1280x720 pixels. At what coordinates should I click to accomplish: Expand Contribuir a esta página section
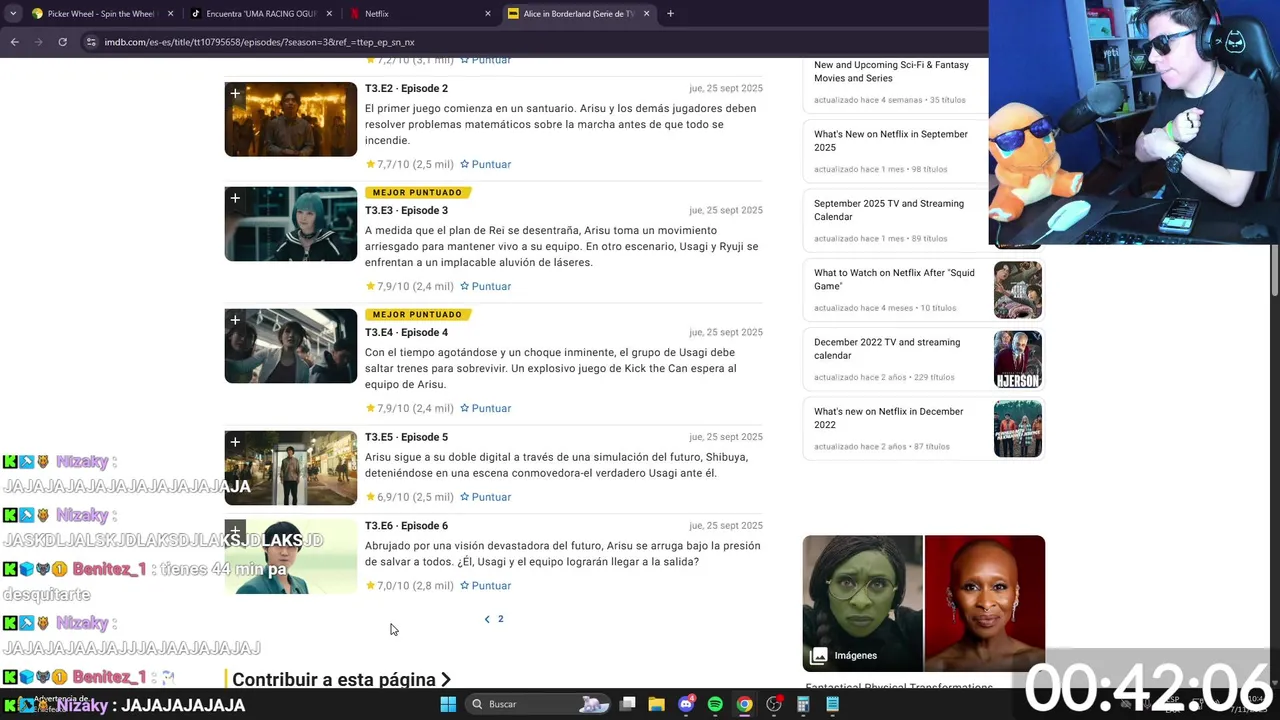(x=341, y=679)
